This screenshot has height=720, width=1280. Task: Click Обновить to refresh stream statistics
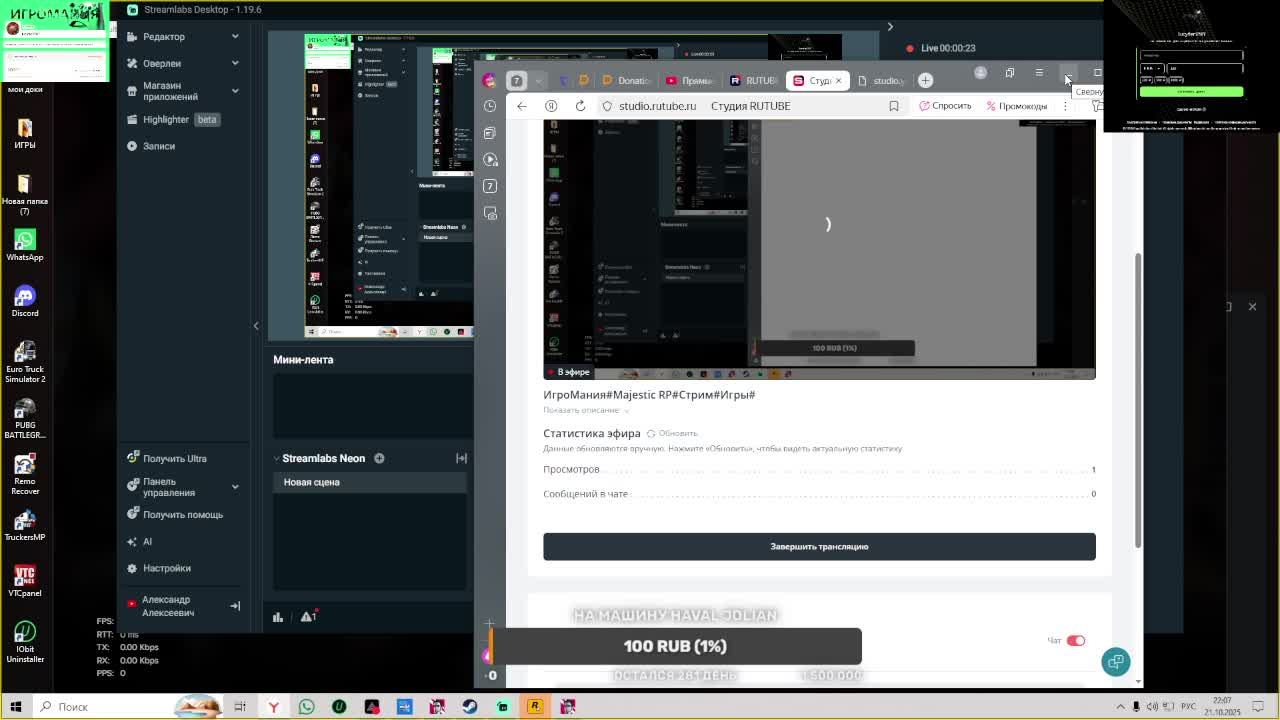[672, 433]
